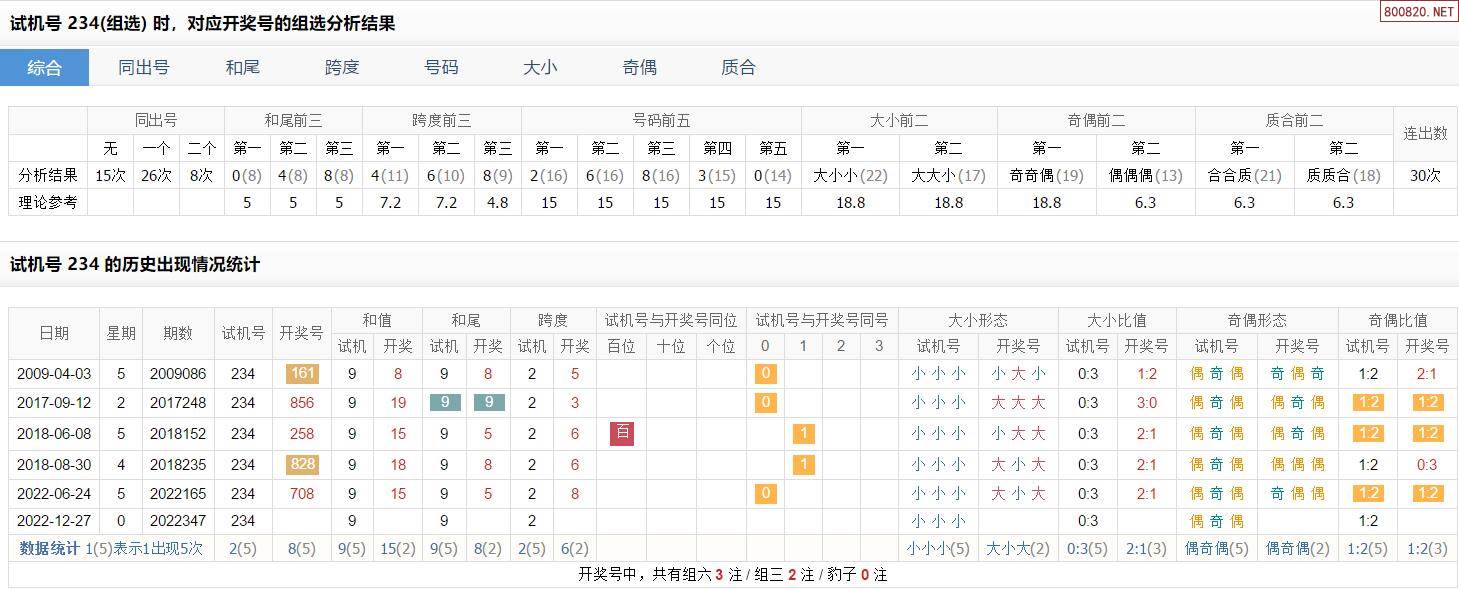The image size is (1459, 590).
Task: Click 试机号与开奖号同位 header
Action: coord(671,321)
